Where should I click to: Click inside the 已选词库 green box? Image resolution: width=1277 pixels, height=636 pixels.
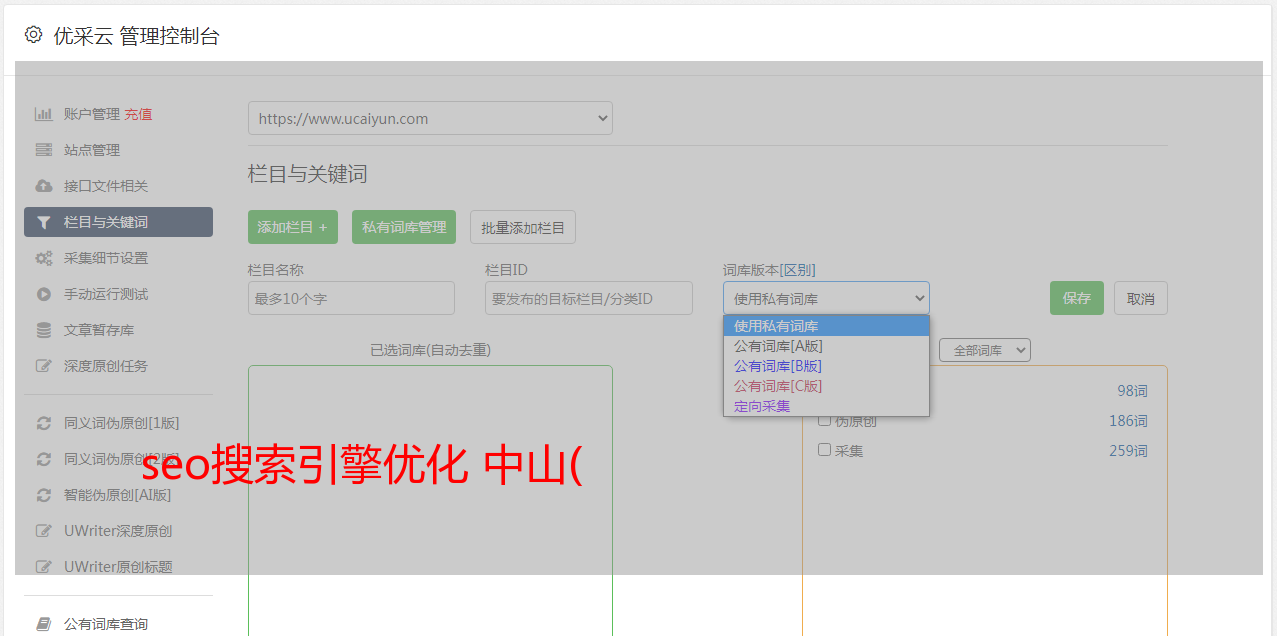(430, 500)
